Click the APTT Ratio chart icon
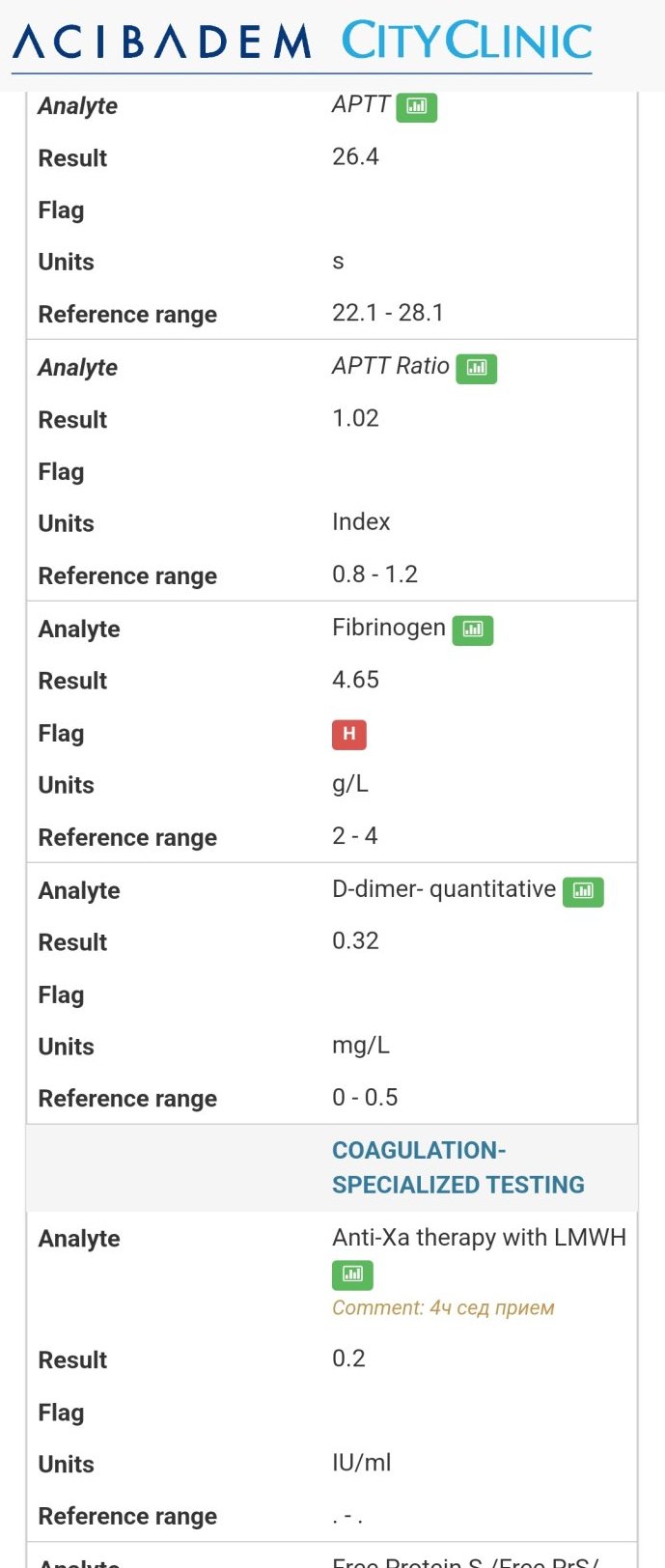Image resolution: width=665 pixels, height=1568 pixels. point(476,368)
